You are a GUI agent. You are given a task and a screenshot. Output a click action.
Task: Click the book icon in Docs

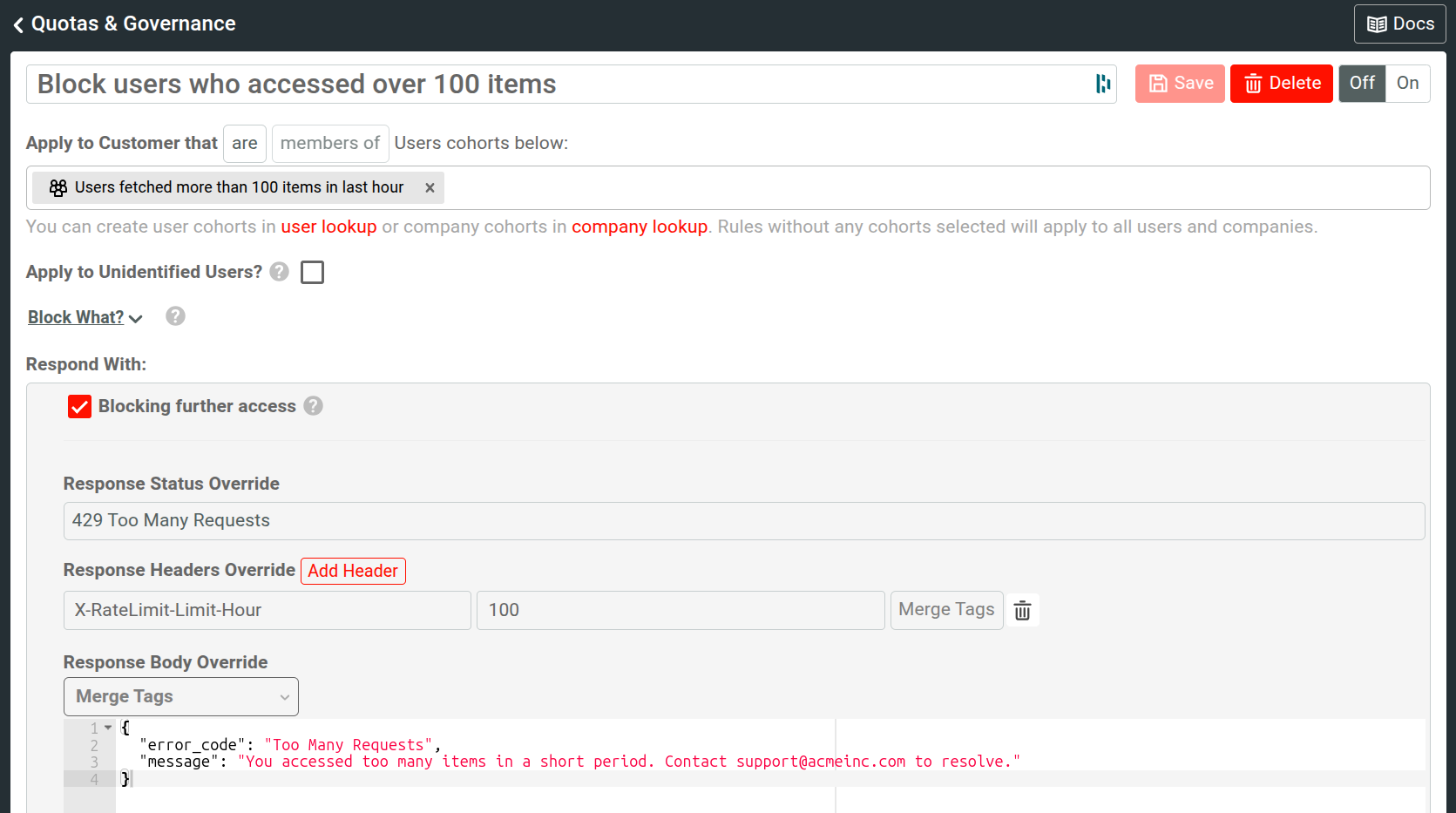(x=1377, y=24)
